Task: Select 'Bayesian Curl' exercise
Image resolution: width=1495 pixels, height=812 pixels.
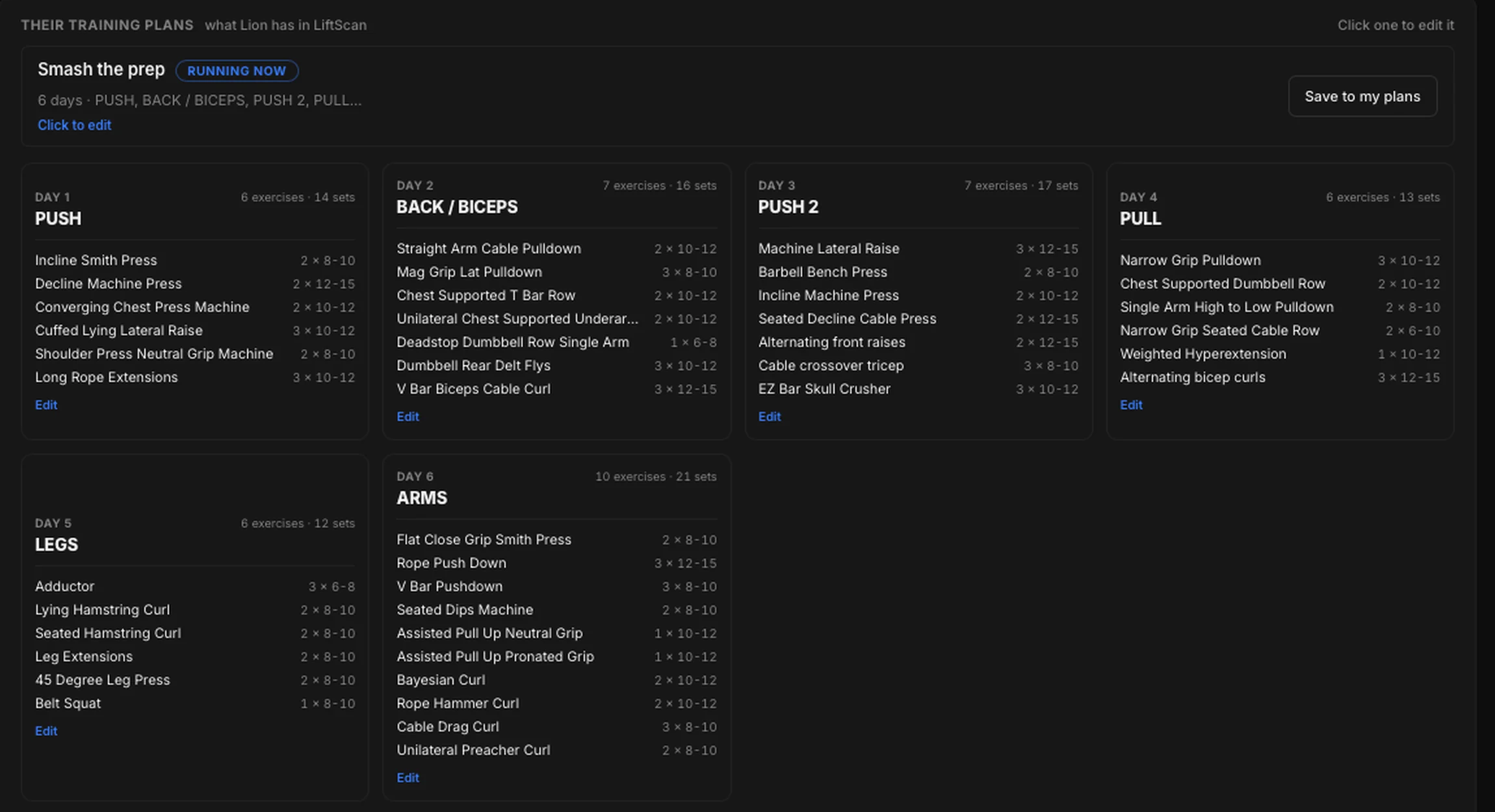Action: pos(556,679)
